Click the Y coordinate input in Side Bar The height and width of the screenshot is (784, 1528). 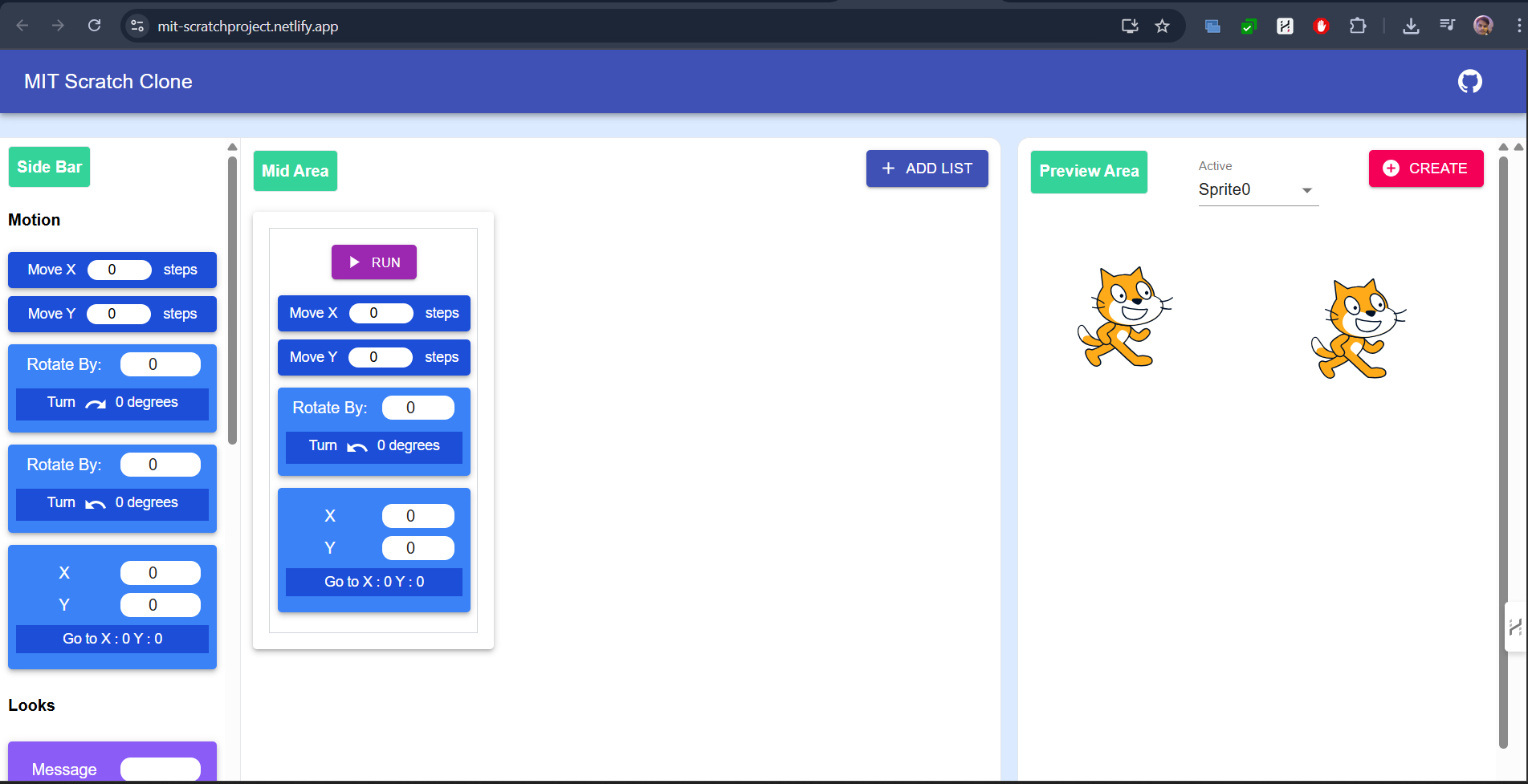click(x=160, y=605)
